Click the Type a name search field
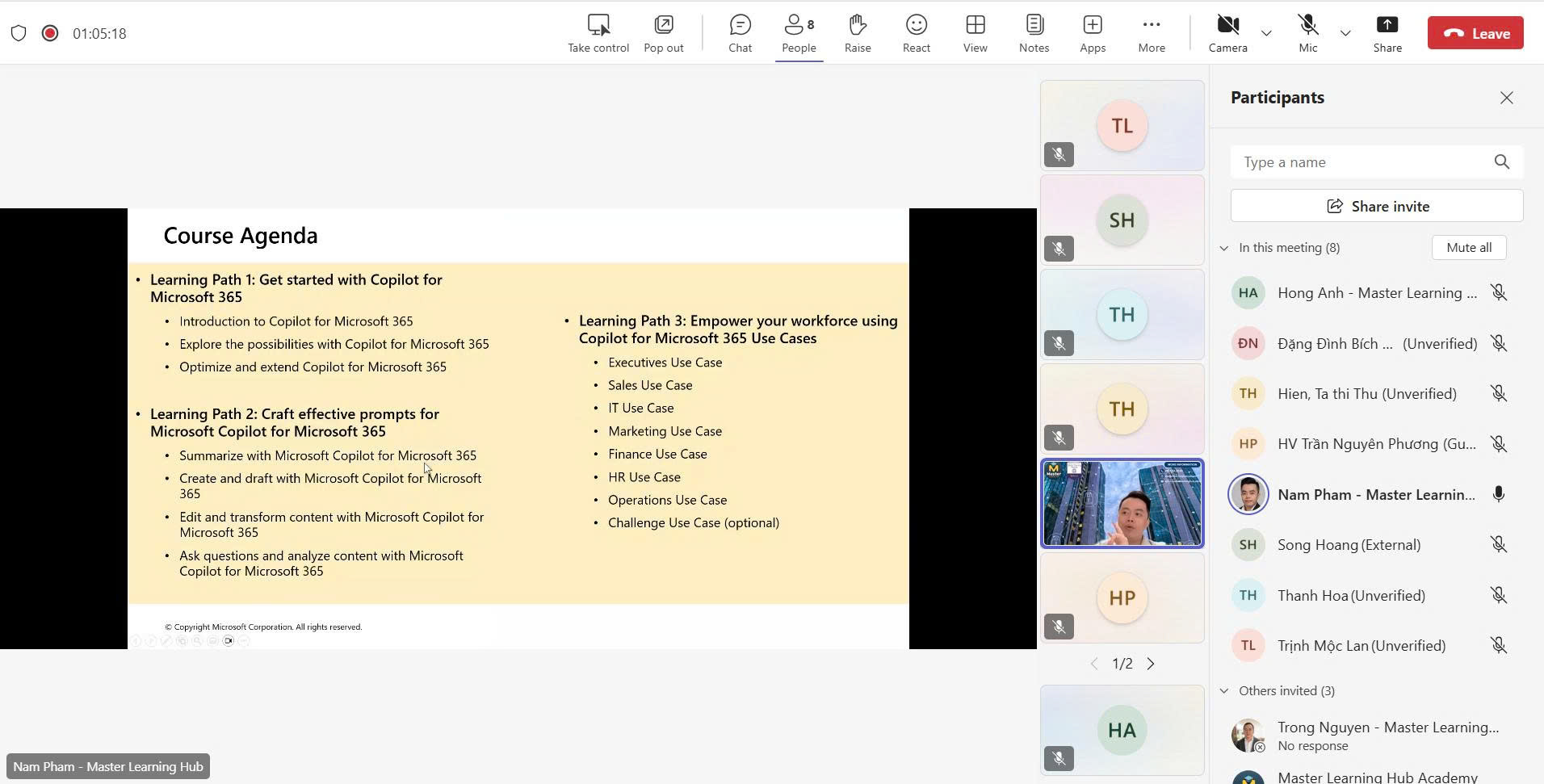The image size is (1544, 784). pyautogui.click(x=1377, y=162)
